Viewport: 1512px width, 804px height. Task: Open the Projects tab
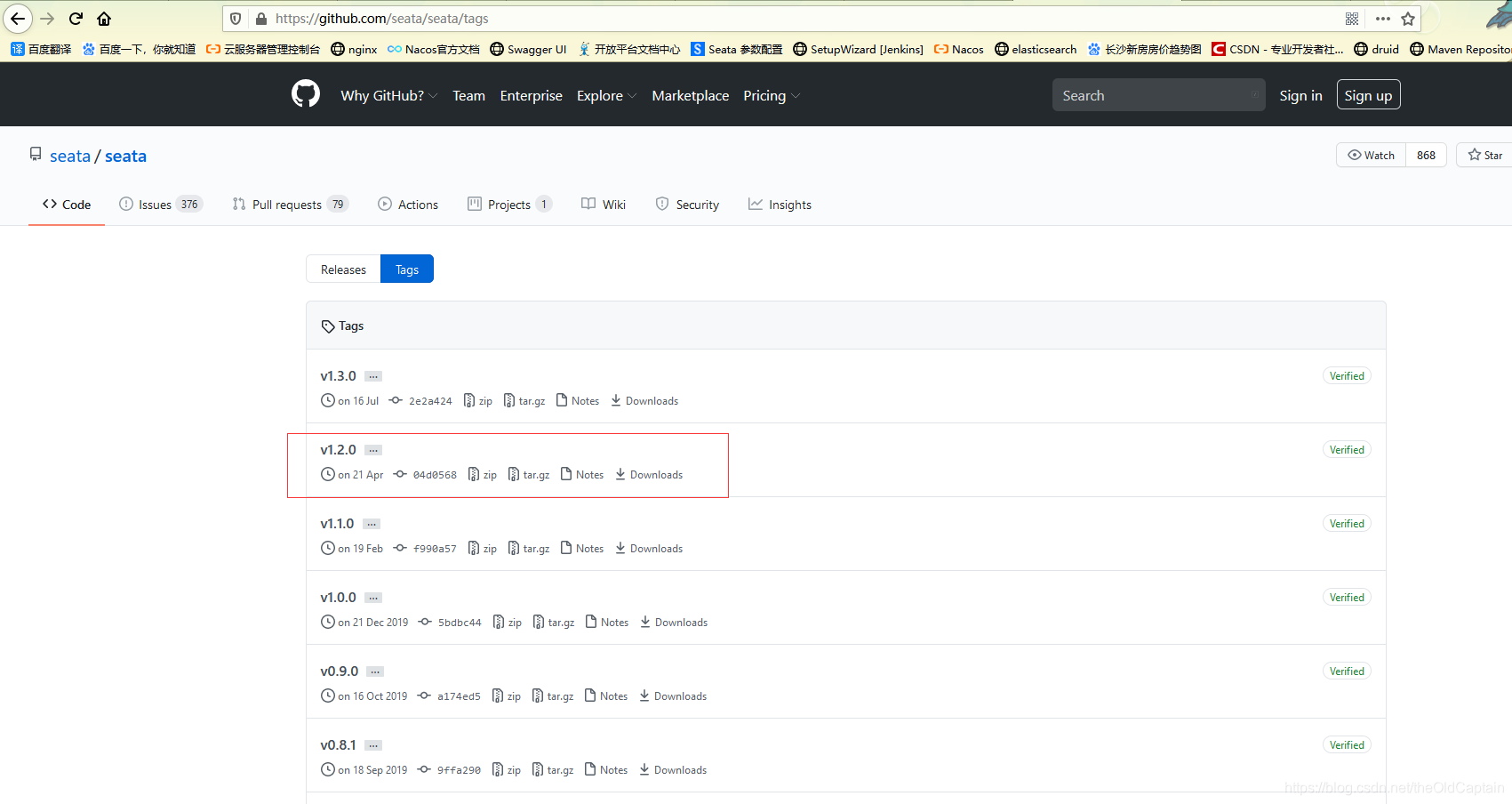[x=509, y=205]
